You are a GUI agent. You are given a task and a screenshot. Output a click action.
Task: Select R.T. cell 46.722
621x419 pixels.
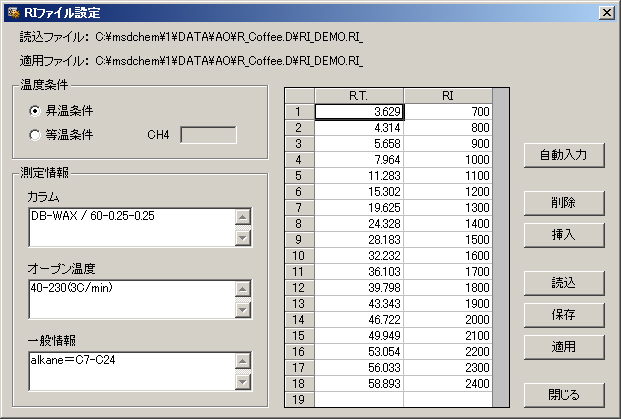pyautogui.click(x=359, y=320)
